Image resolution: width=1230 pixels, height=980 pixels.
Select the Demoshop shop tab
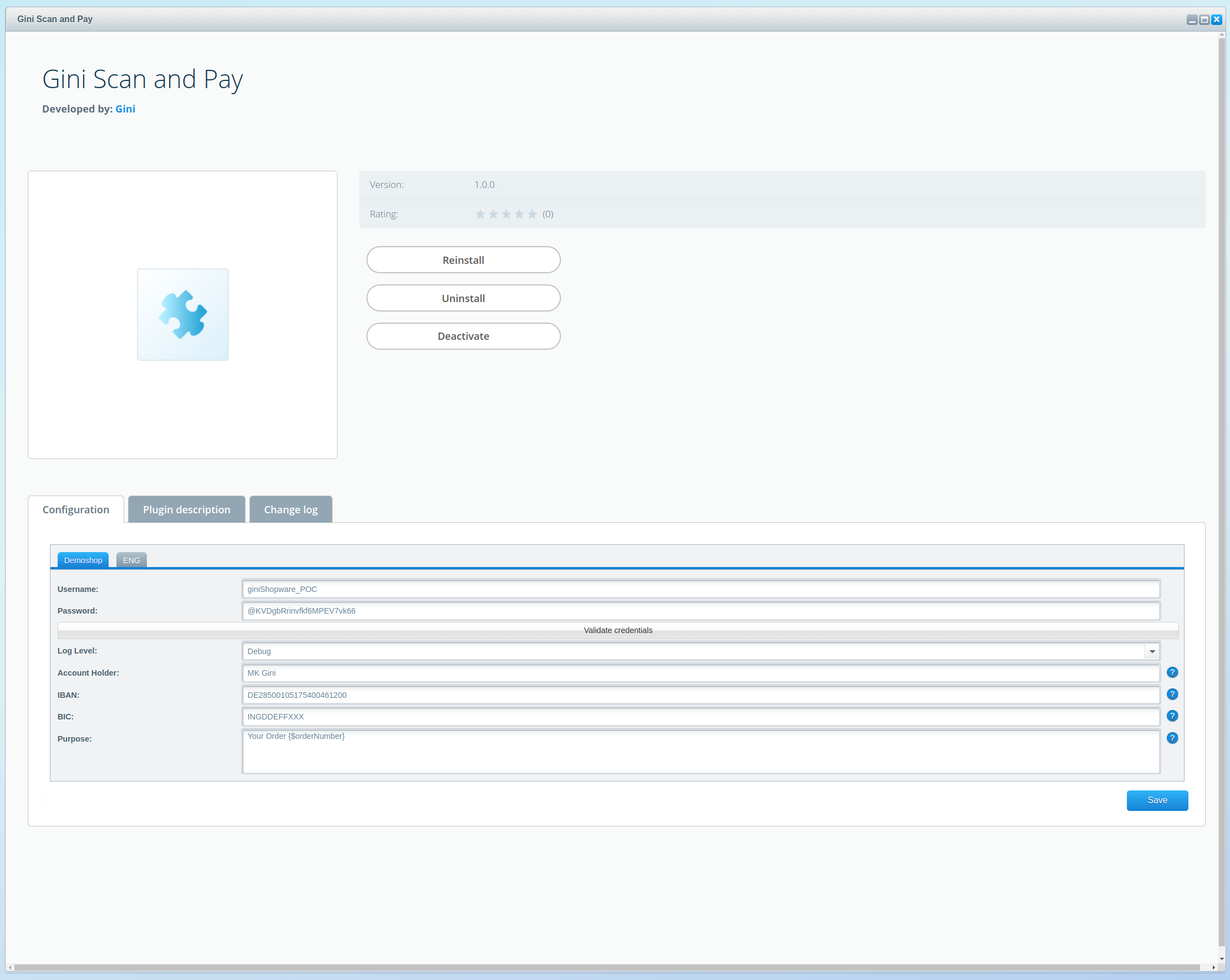(x=83, y=560)
